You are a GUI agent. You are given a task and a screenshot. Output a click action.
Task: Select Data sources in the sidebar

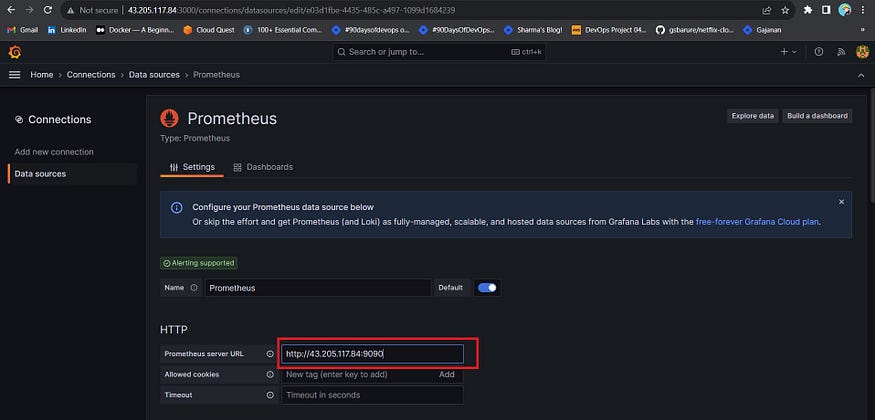73,174
